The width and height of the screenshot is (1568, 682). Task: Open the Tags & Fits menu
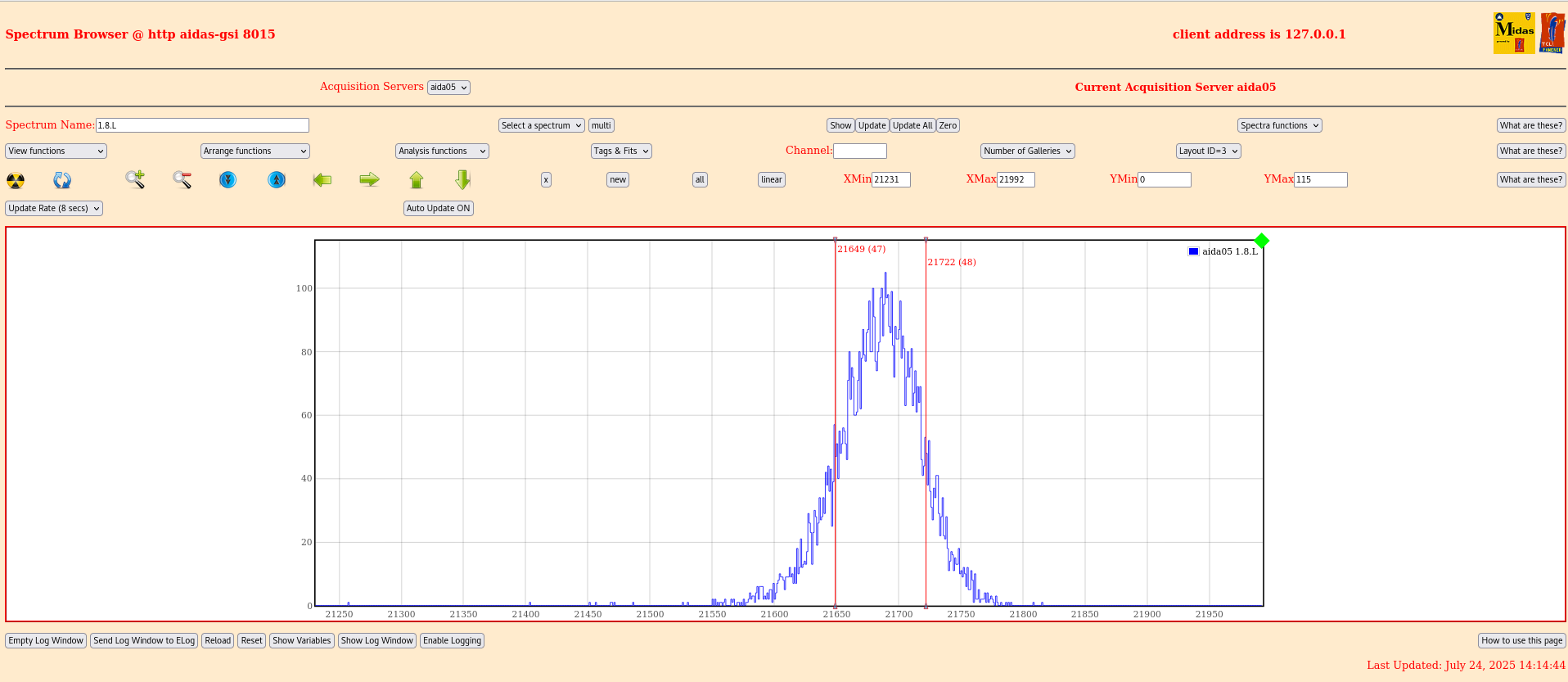tap(621, 151)
